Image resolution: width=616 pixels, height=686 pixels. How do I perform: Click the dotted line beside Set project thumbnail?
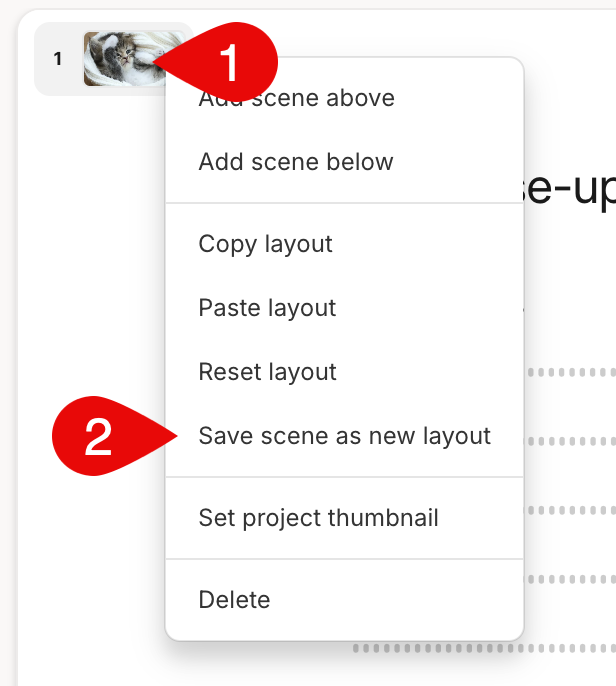point(570,510)
